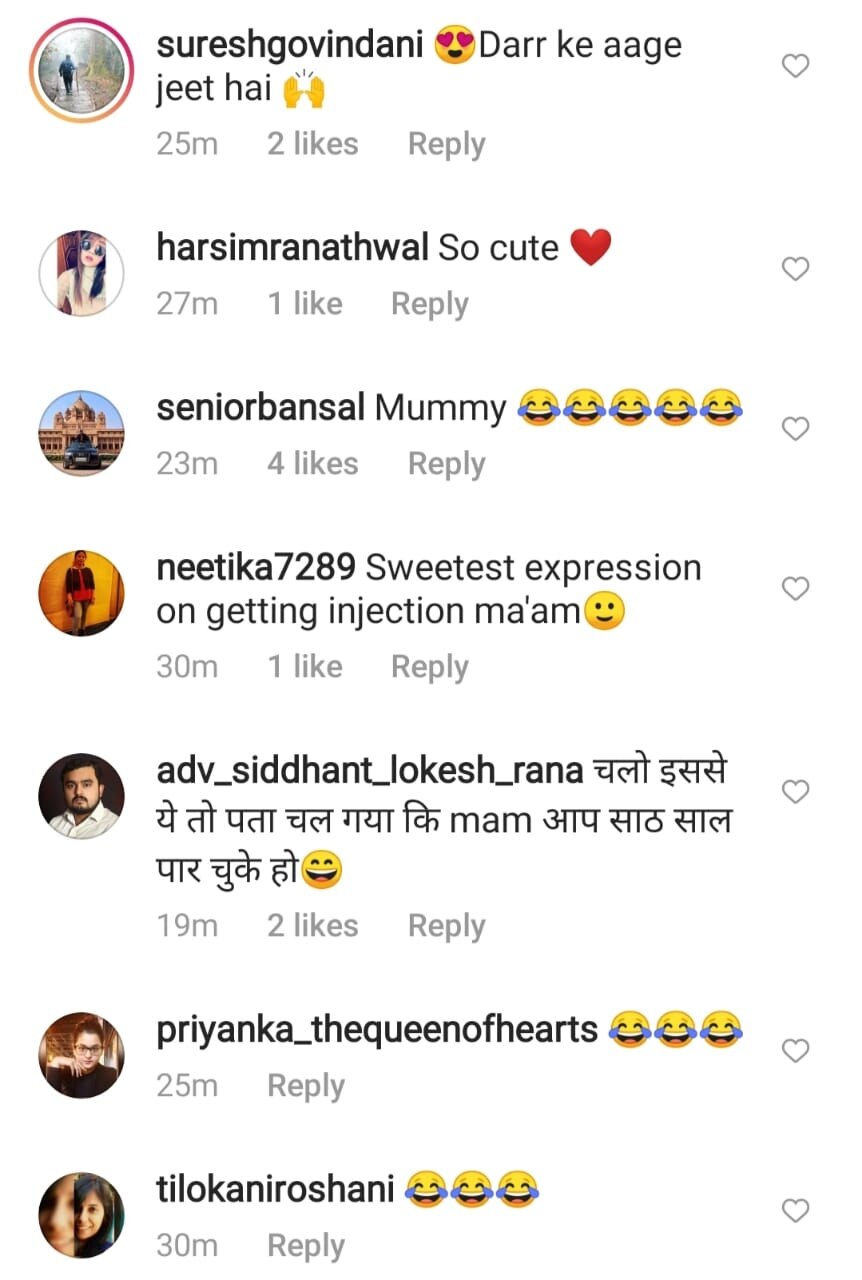Reply to tilokaniroshani's comment
The width and height of the screenshot is (862, 1280).
click(x=305, y=1246)
